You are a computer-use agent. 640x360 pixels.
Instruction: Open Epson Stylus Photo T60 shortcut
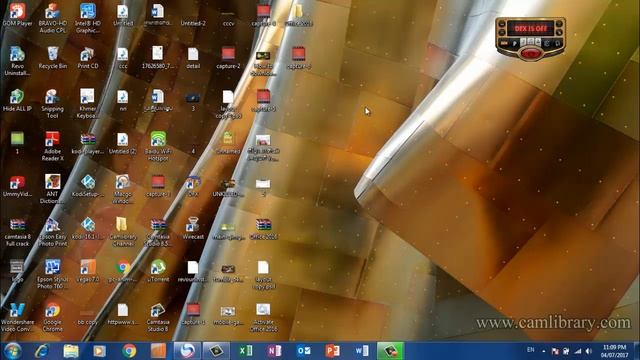[x=53, y=274]
